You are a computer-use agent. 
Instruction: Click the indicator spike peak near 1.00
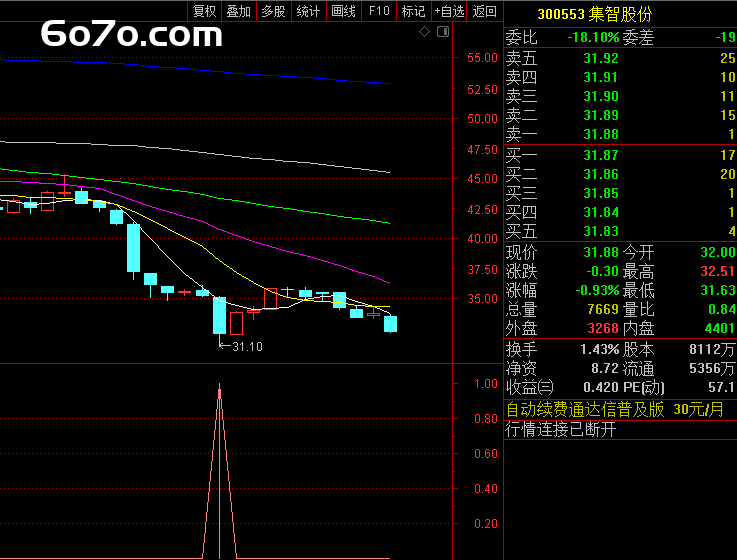coord(220,386)
